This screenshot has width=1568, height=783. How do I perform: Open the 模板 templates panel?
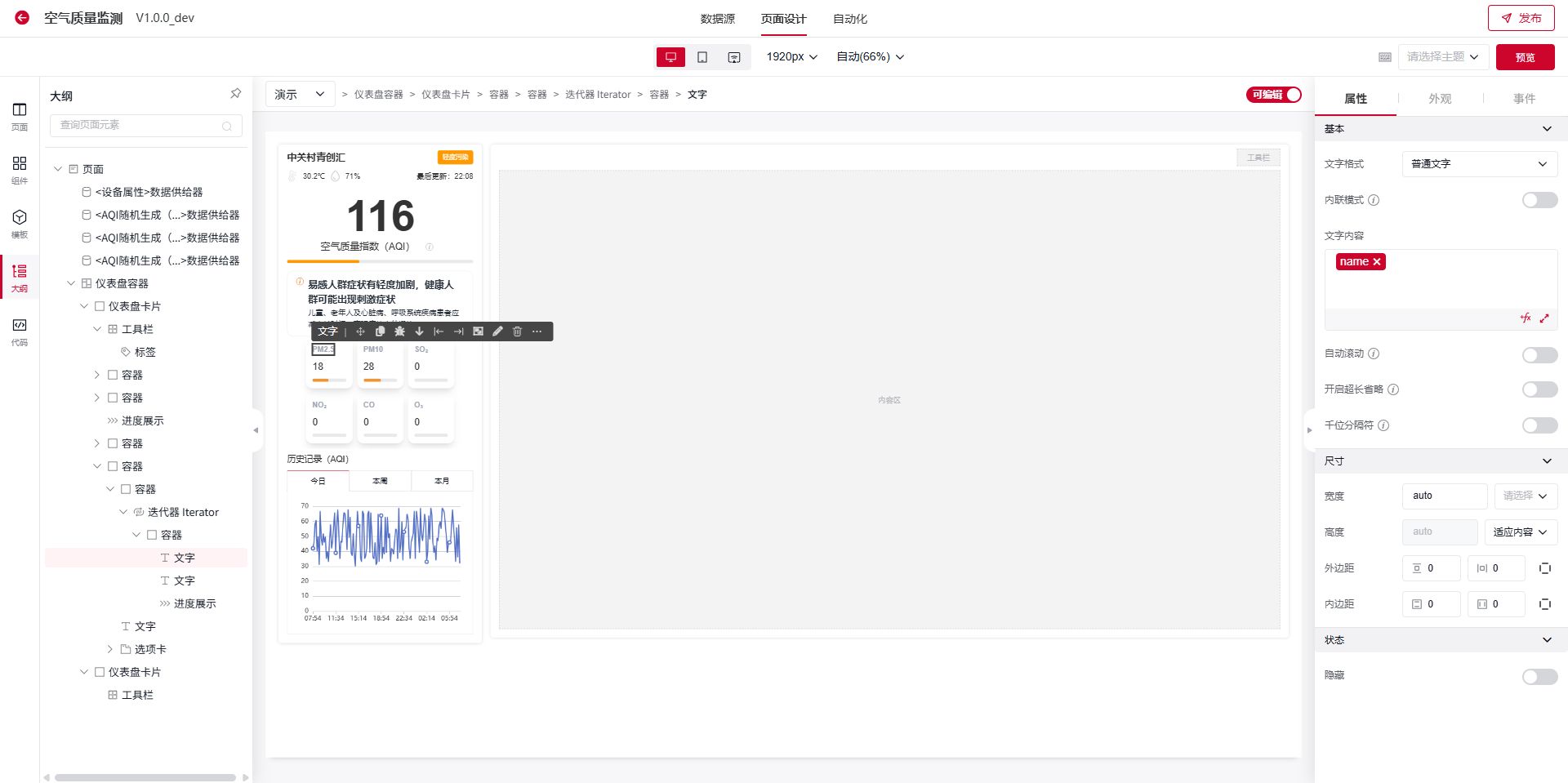tap(20, 222)
